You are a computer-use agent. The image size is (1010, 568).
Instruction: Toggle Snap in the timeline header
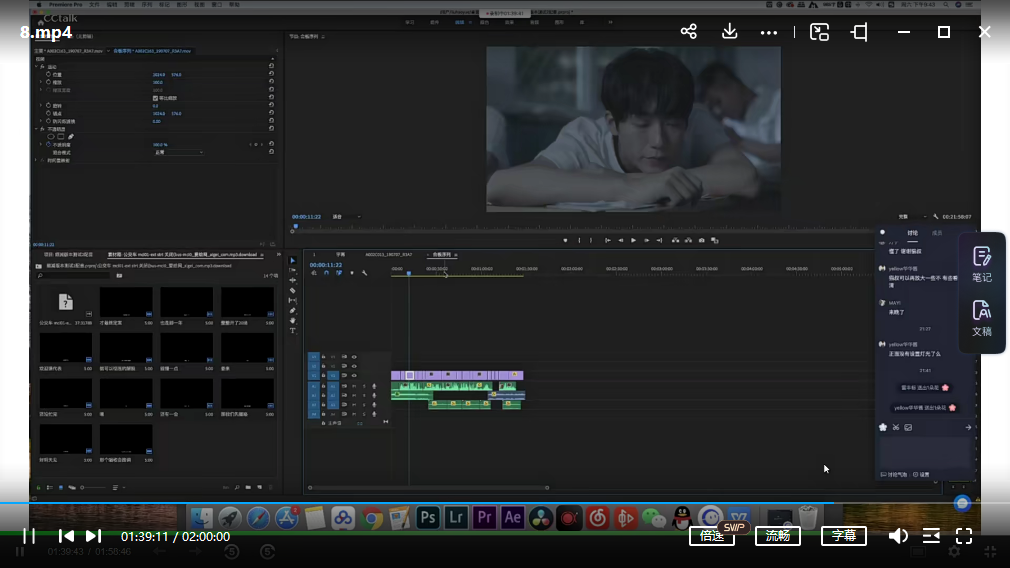tap(327, 272)
